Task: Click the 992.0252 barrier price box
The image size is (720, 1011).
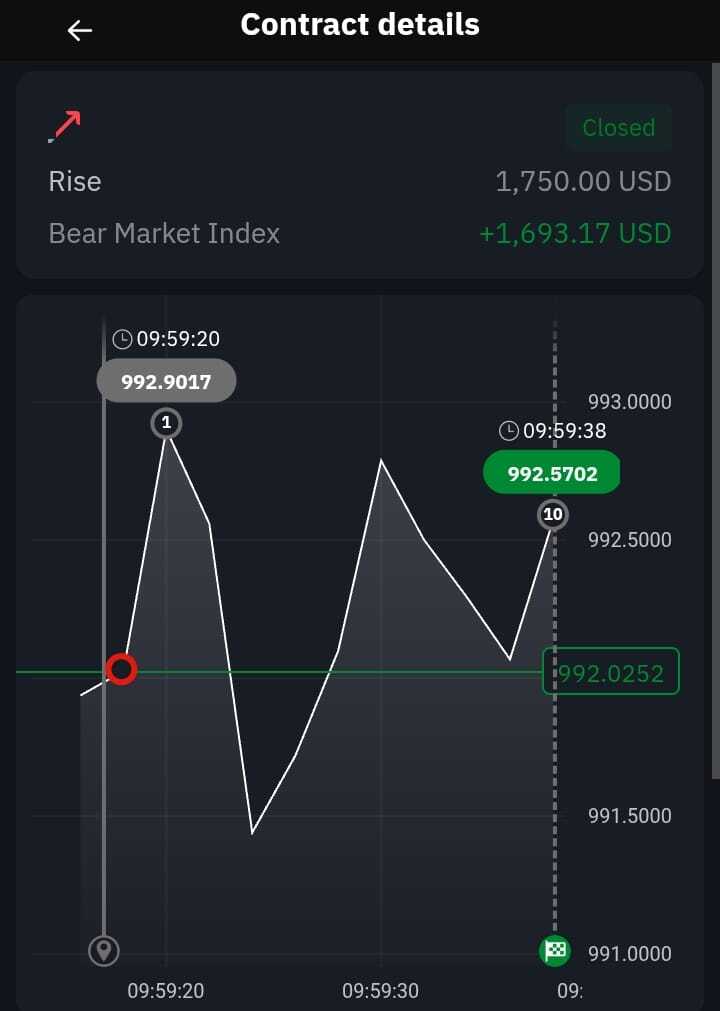Action: click(610, 673)
